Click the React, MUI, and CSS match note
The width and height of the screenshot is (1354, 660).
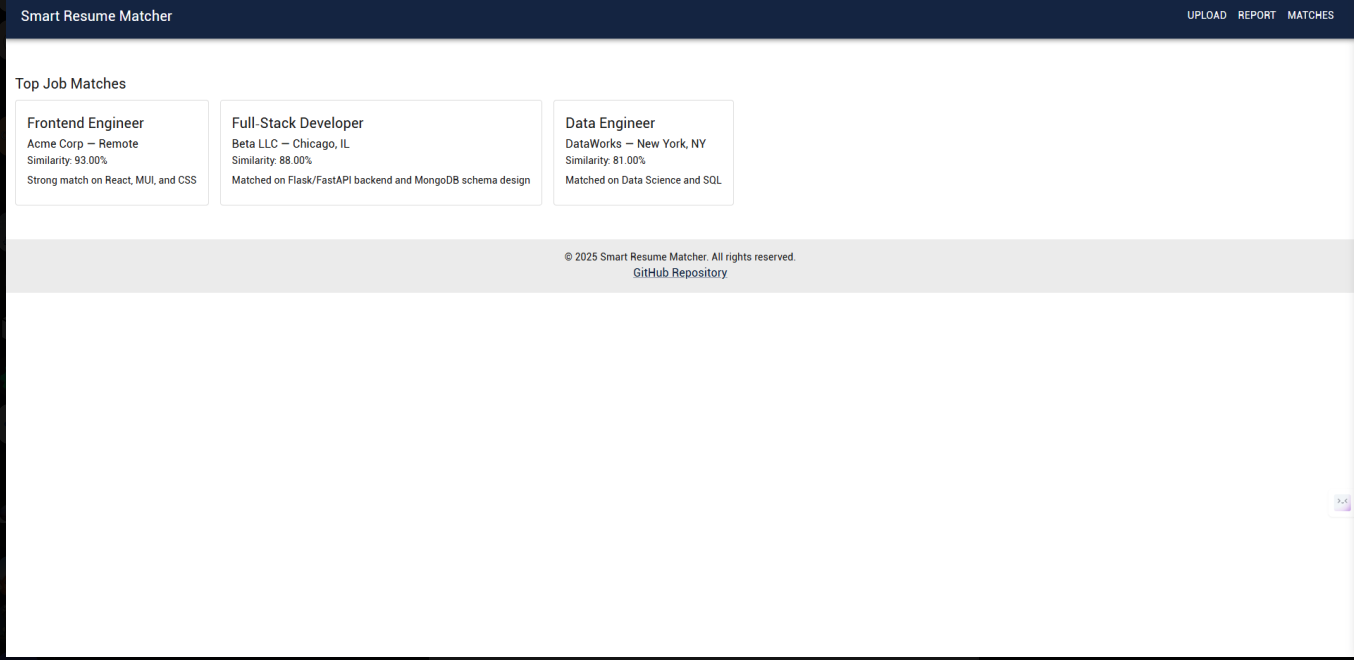click(x=112, y=180)
